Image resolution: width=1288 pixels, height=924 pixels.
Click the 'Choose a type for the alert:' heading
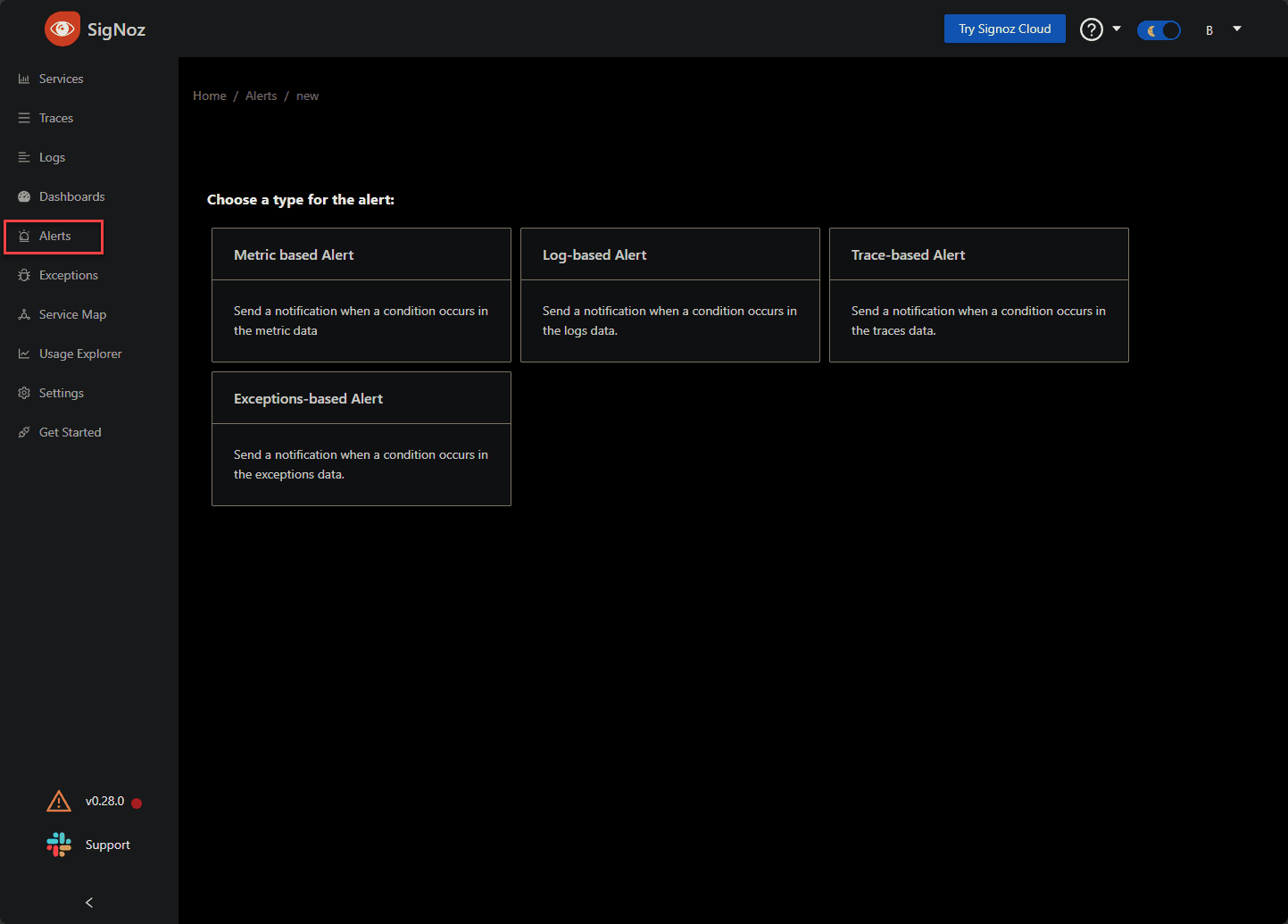[x=301, y=200]
